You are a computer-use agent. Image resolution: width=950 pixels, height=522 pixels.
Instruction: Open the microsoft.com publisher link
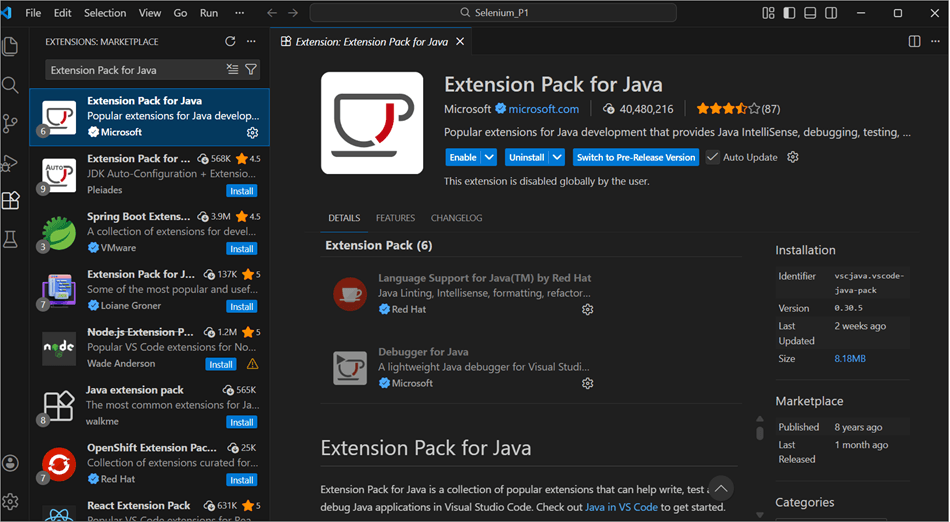[x=543, y=109]
